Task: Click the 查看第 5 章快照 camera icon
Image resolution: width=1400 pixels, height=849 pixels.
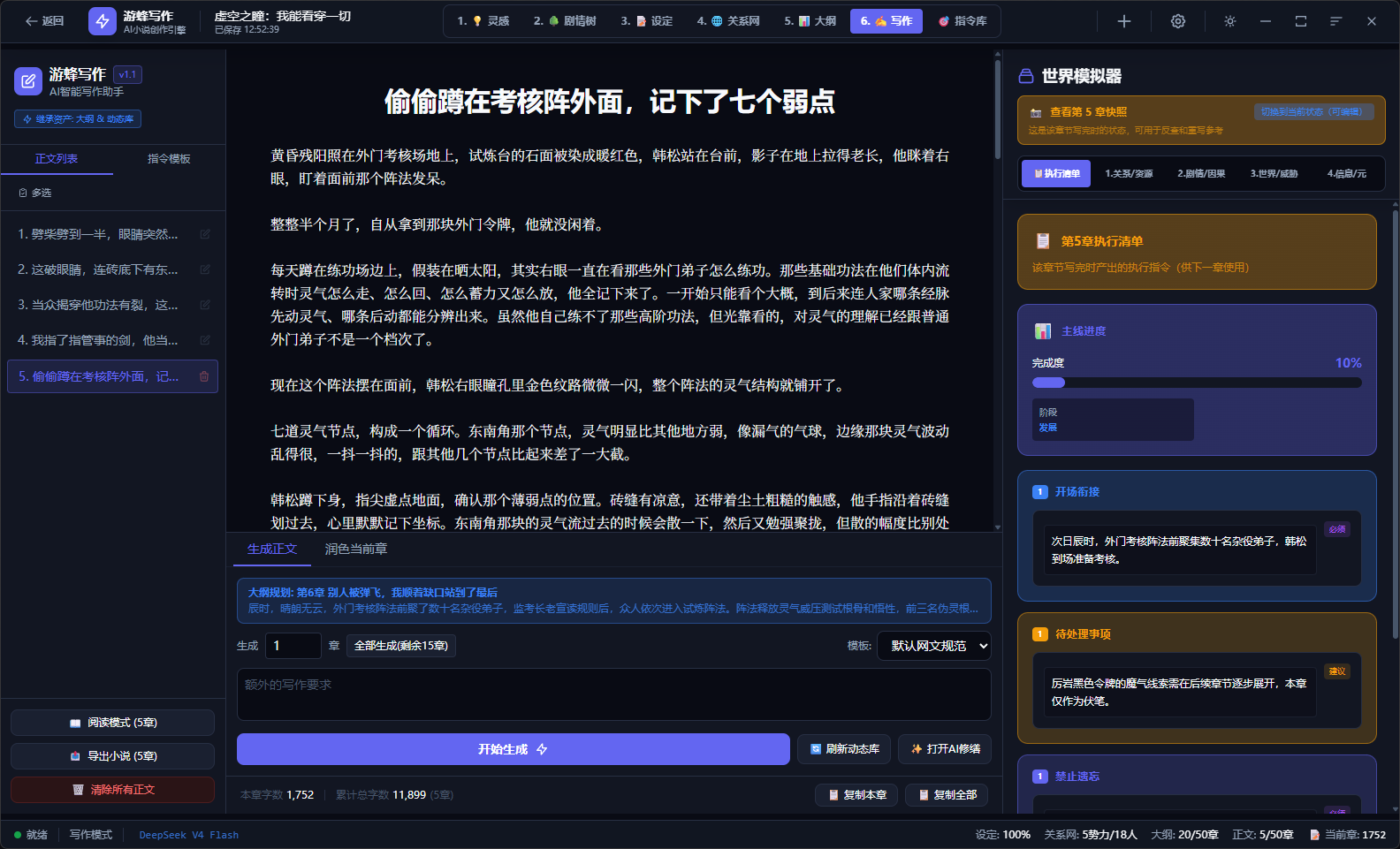Action: click(1036, 113)
